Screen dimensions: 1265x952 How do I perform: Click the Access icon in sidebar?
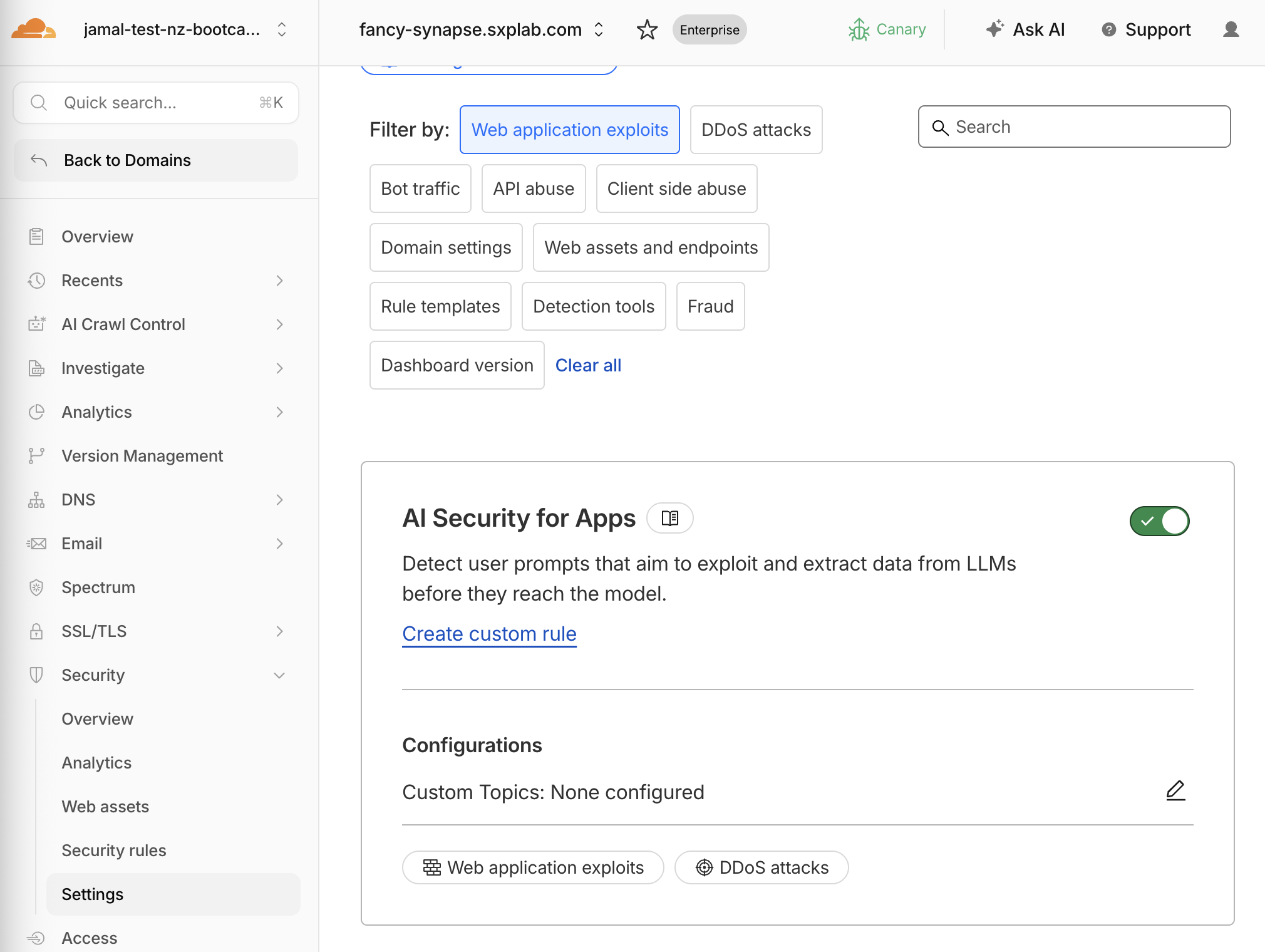[x=36, y=938]
